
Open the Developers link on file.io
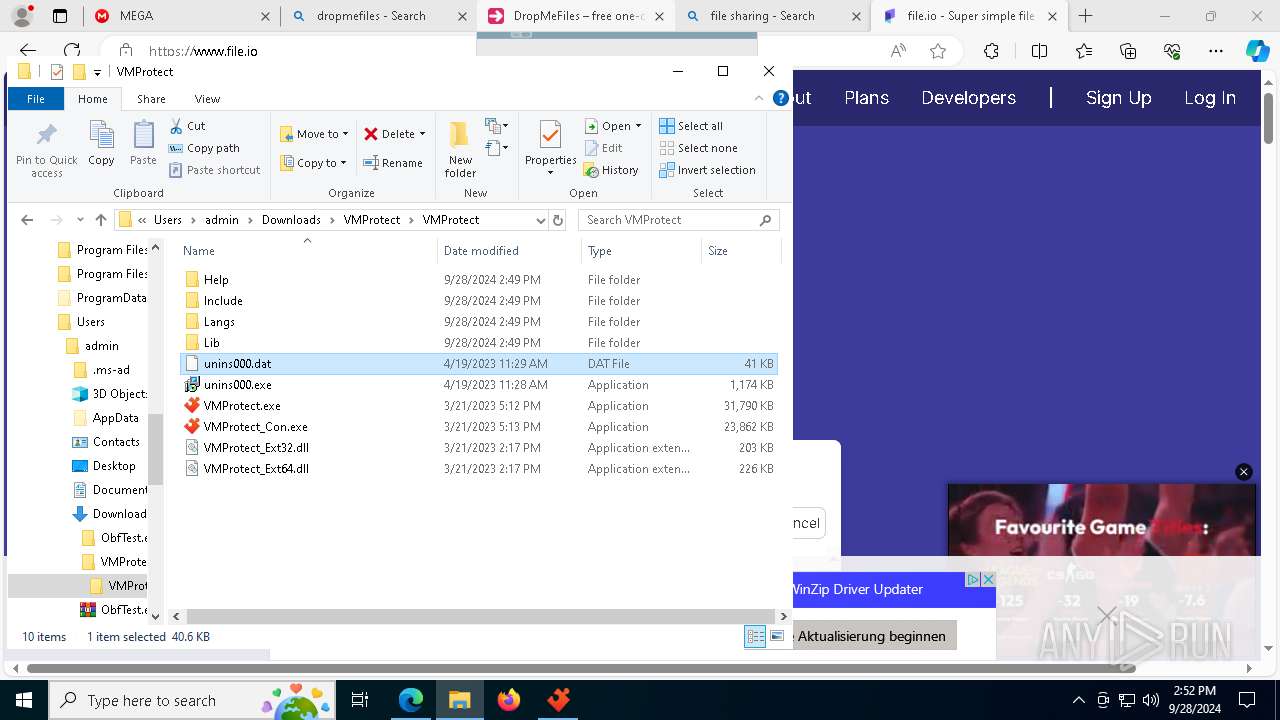click(968, 98)
